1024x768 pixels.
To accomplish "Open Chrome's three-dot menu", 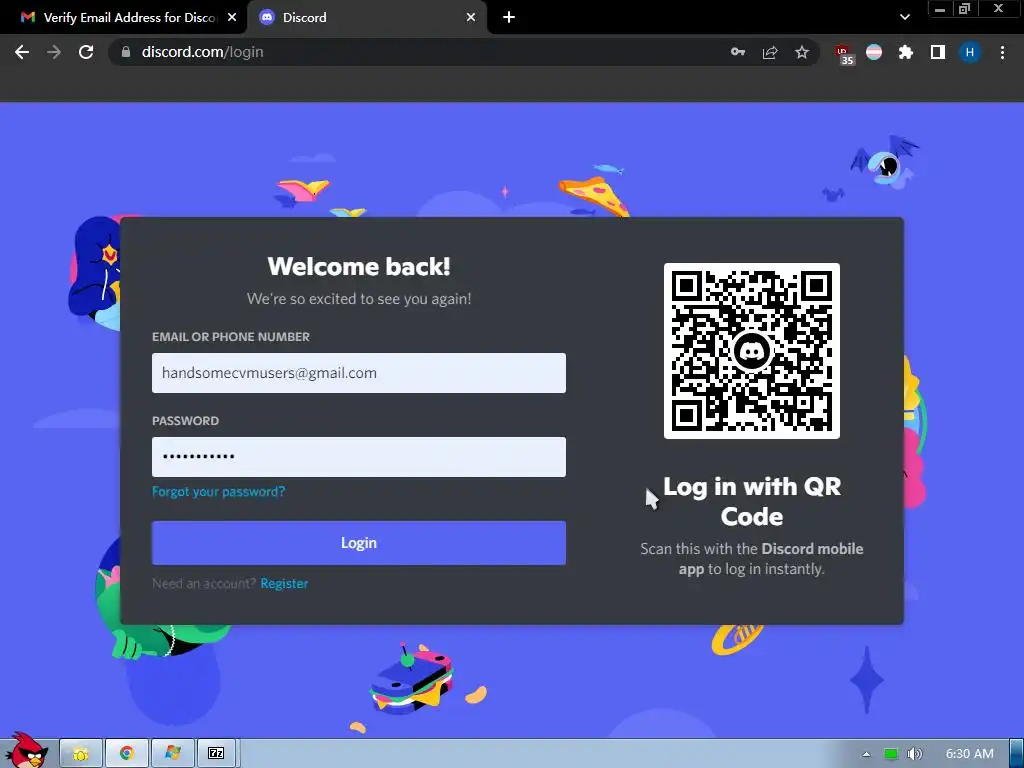I will click(x=1002, y=52).
